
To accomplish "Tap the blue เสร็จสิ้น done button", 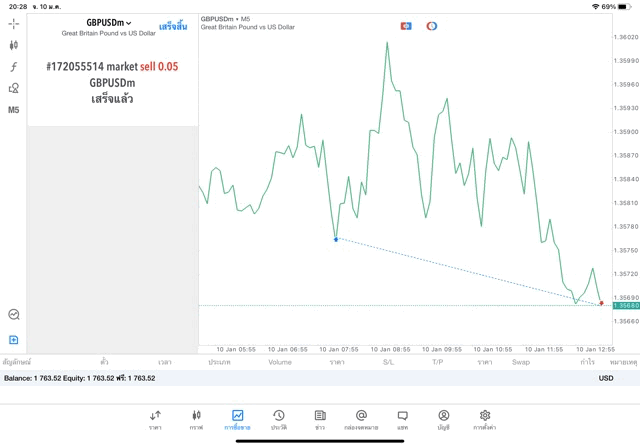I will click(x=173, y=27).
